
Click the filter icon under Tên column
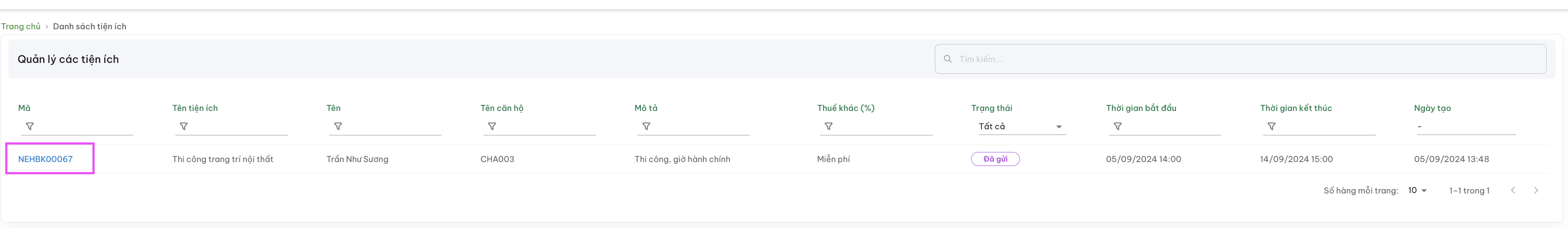click(x=338, y=126)
